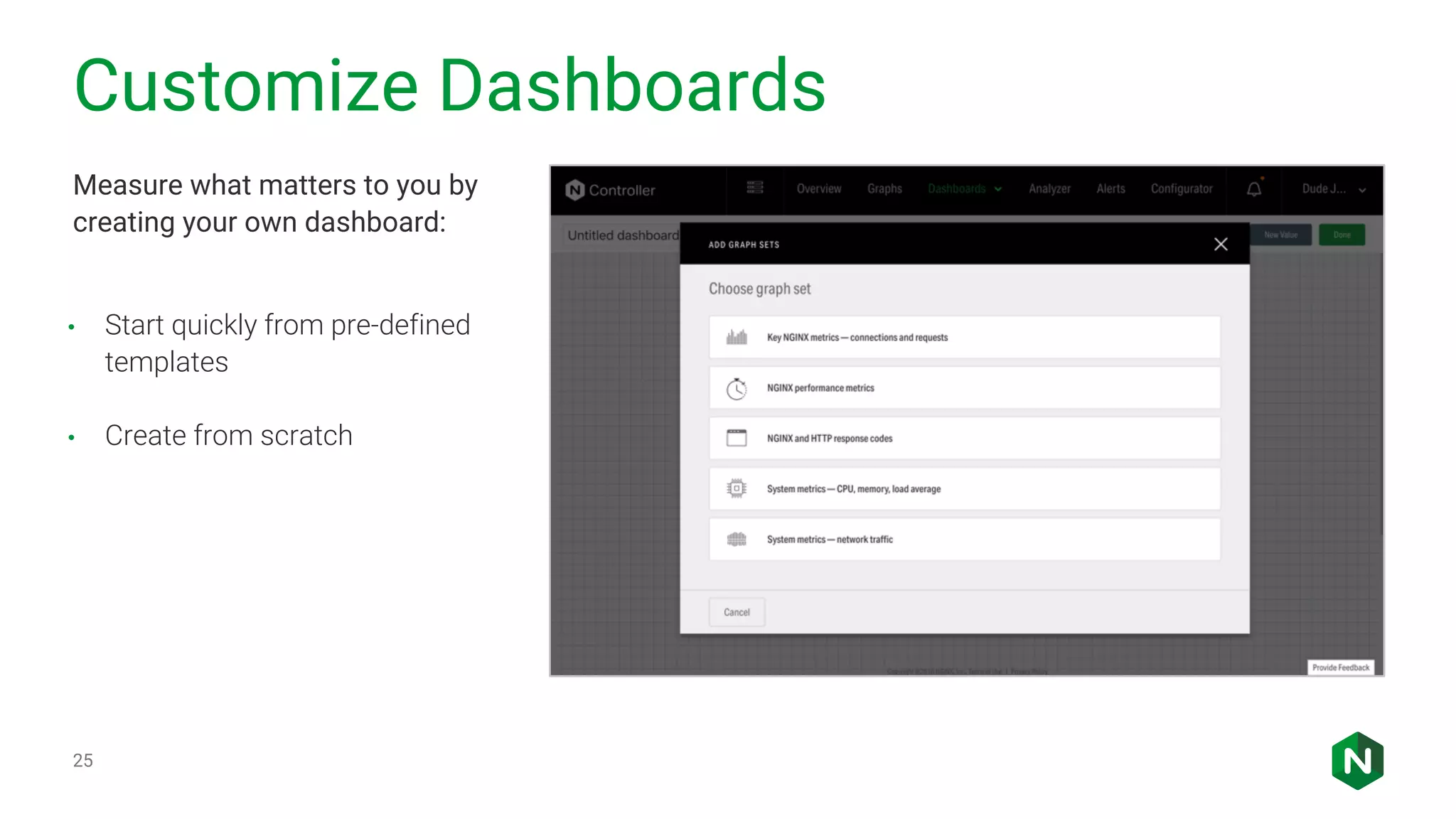Click the bar chart icon for Key NGINX metrics
This screenshot has width=1456, height=819.
tap(737, 337)
